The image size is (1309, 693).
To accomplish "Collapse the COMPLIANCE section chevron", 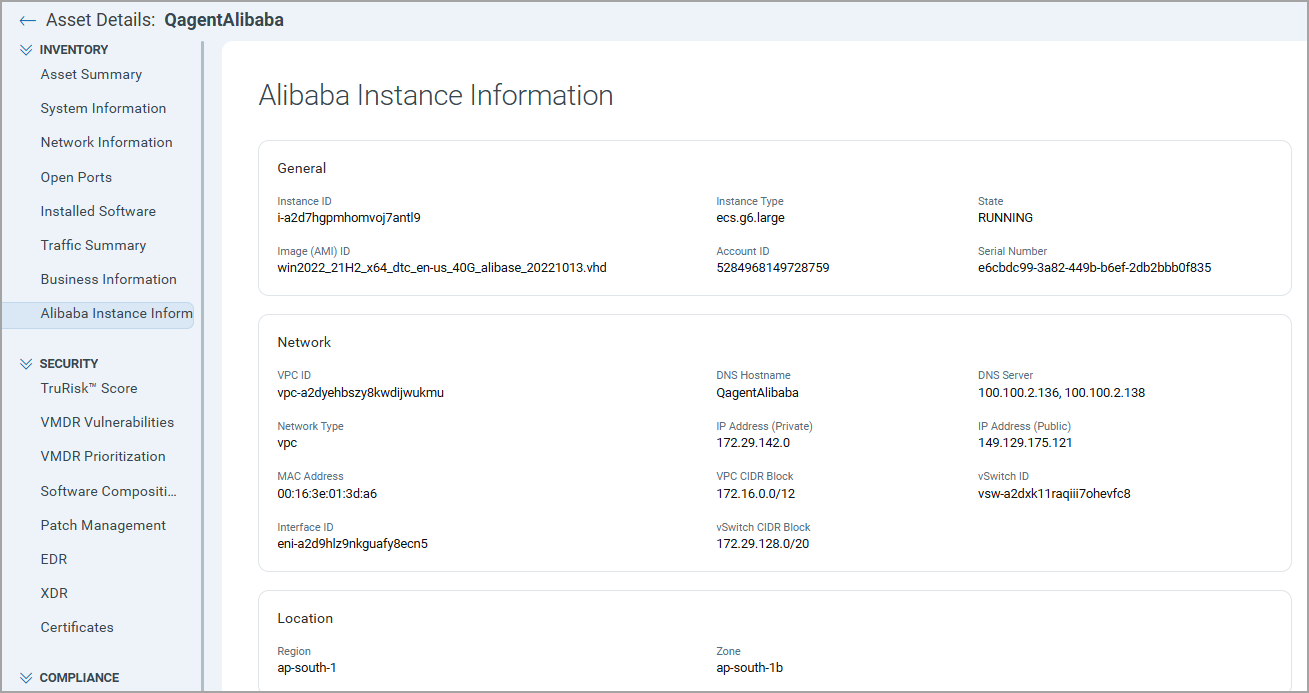I will coord(26,678).
